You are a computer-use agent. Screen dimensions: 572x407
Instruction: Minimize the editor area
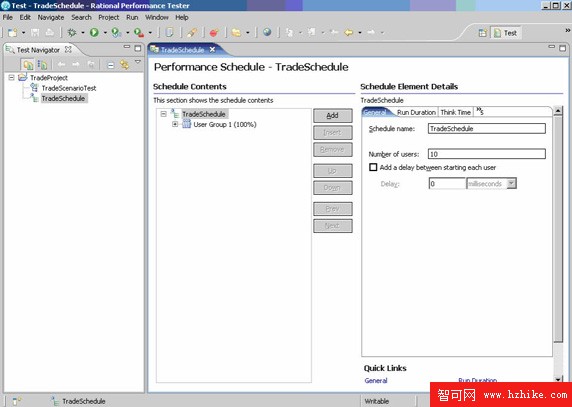(x=552, y=47)
